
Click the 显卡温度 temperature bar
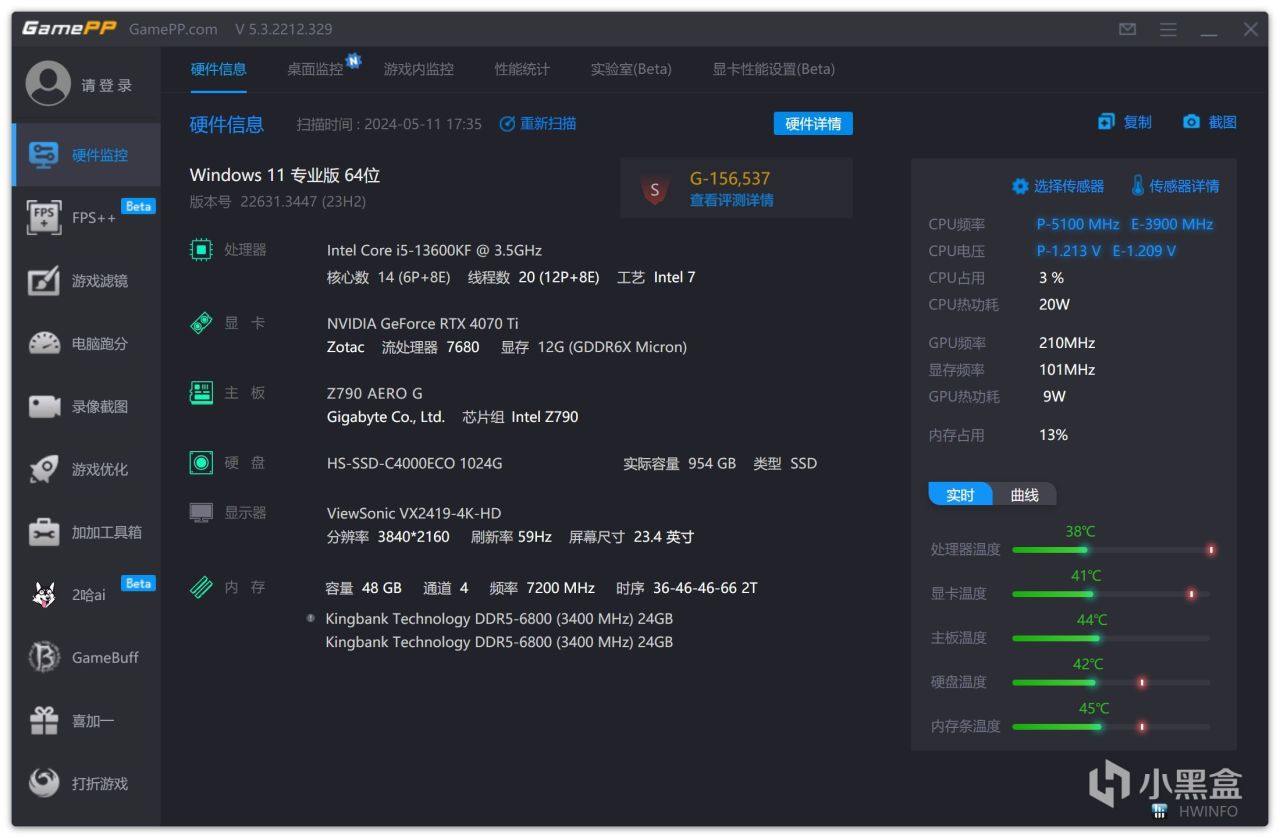(1111, 594)
